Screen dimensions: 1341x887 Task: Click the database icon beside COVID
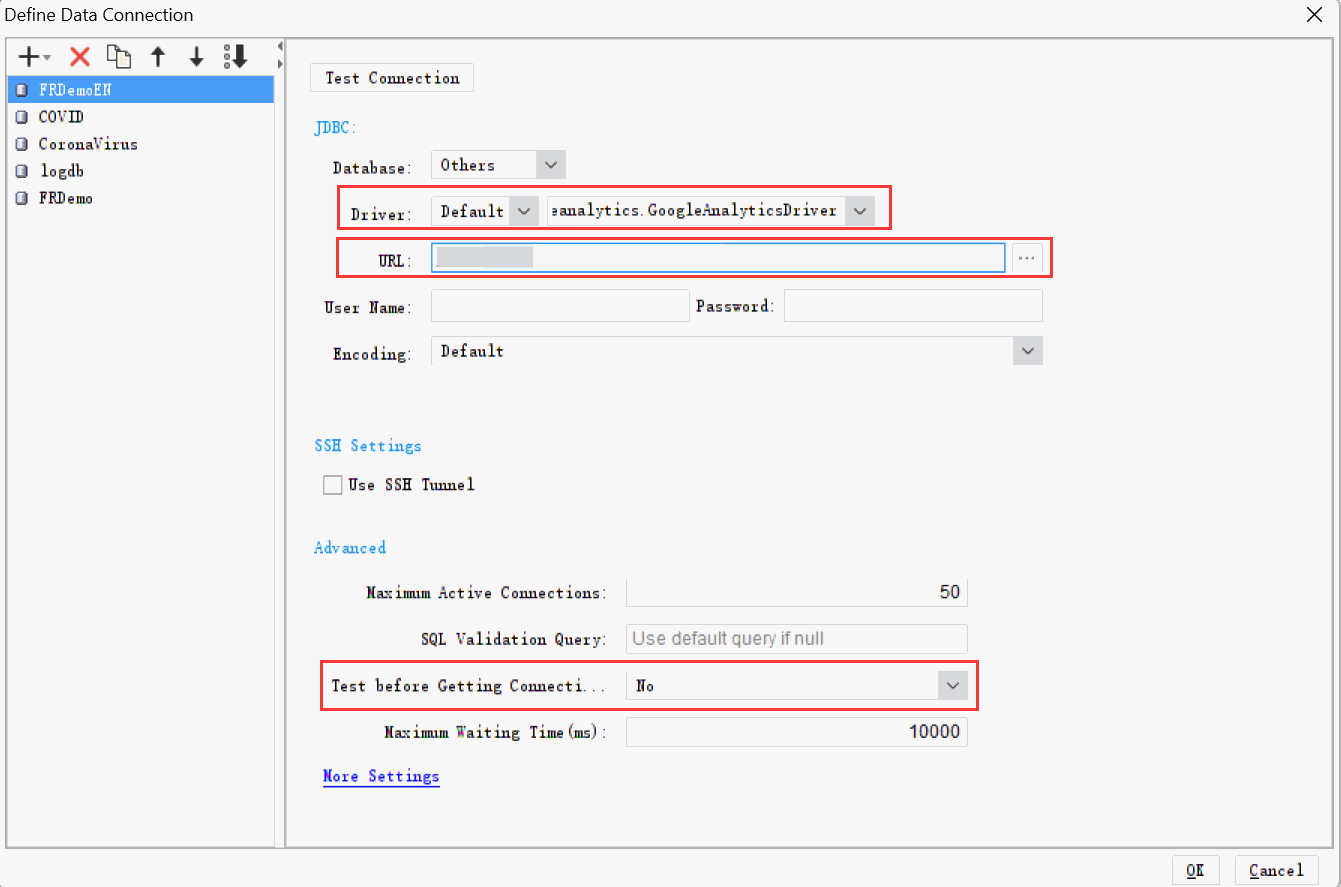click(22, 117)
